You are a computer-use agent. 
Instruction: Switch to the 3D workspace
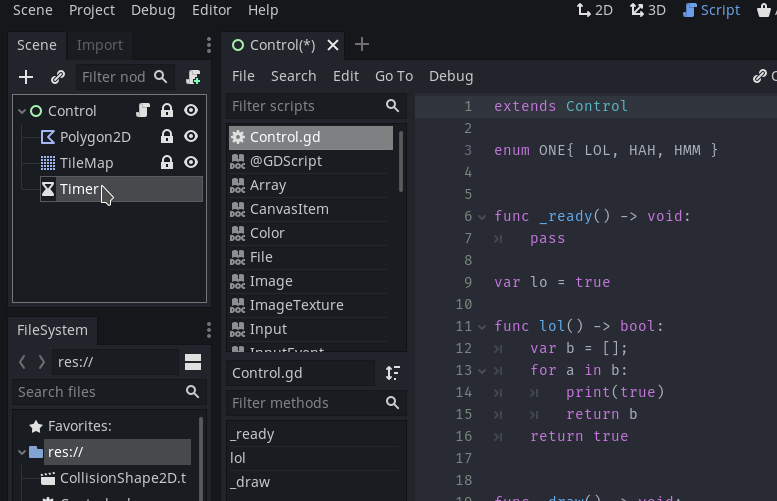click(x=648, y=10)
